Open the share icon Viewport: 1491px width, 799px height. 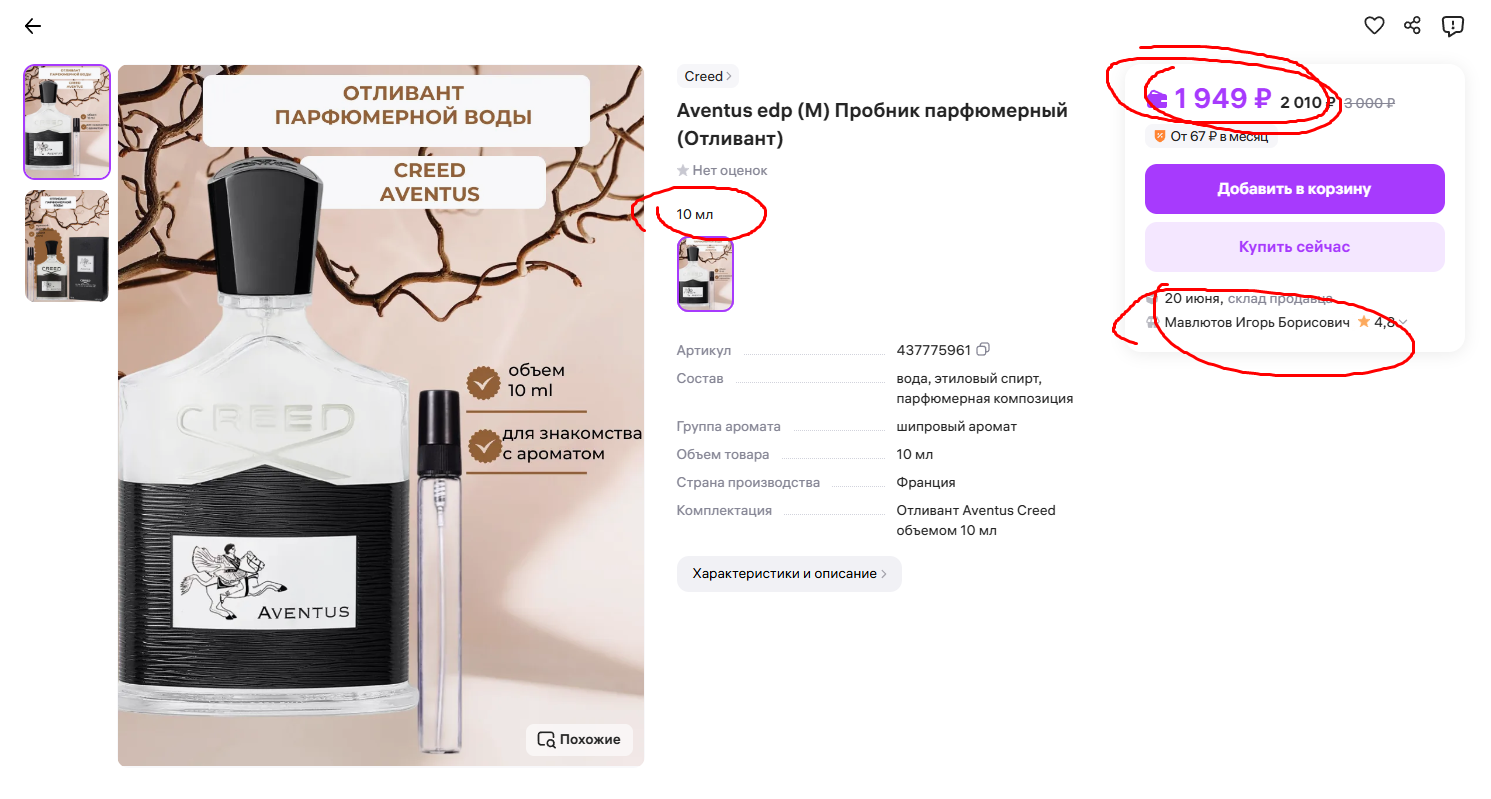pyautogui.click(x=1412, y=26)
